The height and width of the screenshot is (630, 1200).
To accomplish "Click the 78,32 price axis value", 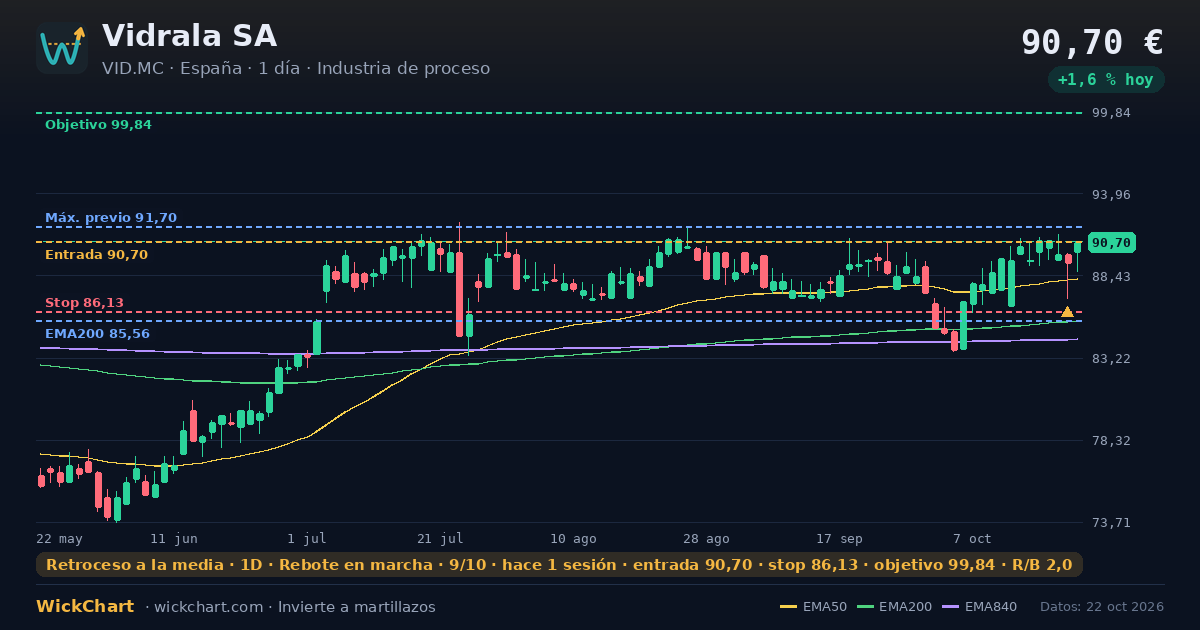I will 1109,441.
